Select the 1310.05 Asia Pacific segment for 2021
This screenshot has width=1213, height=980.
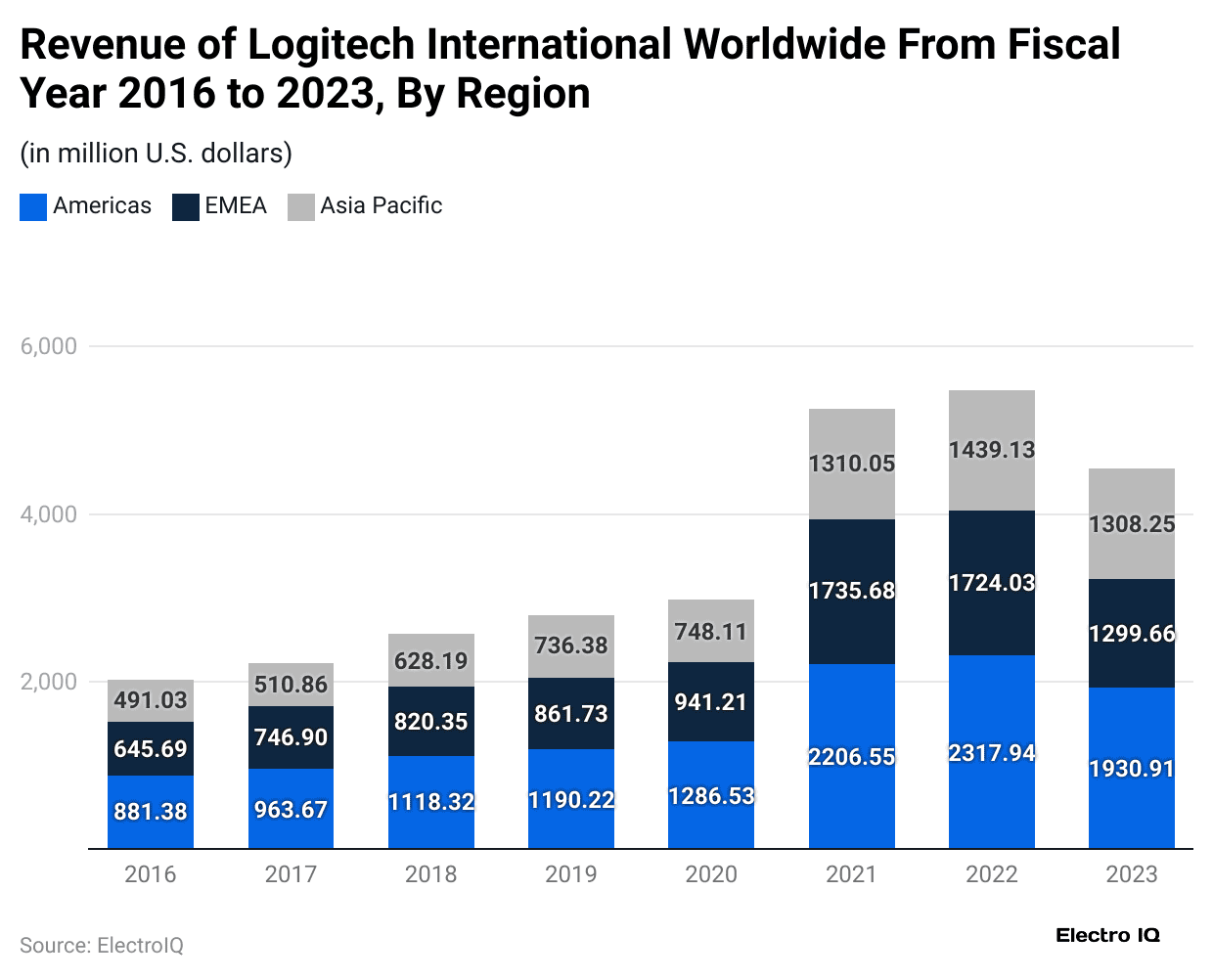851,465
